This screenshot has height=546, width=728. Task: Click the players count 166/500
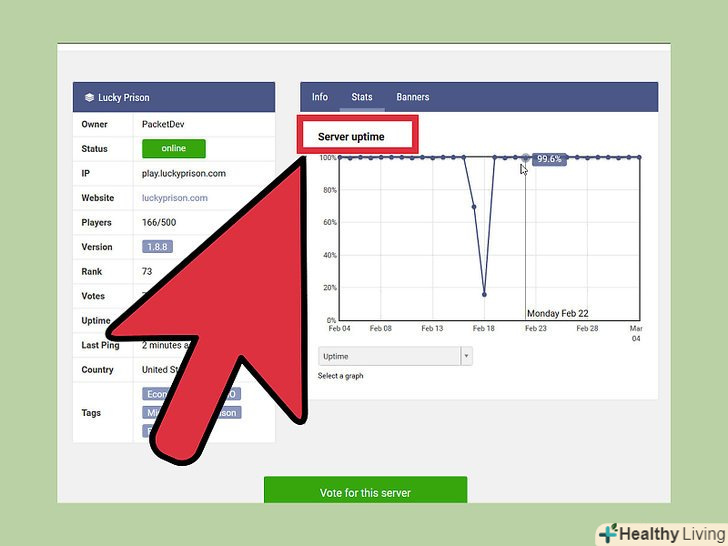[159, 222]
